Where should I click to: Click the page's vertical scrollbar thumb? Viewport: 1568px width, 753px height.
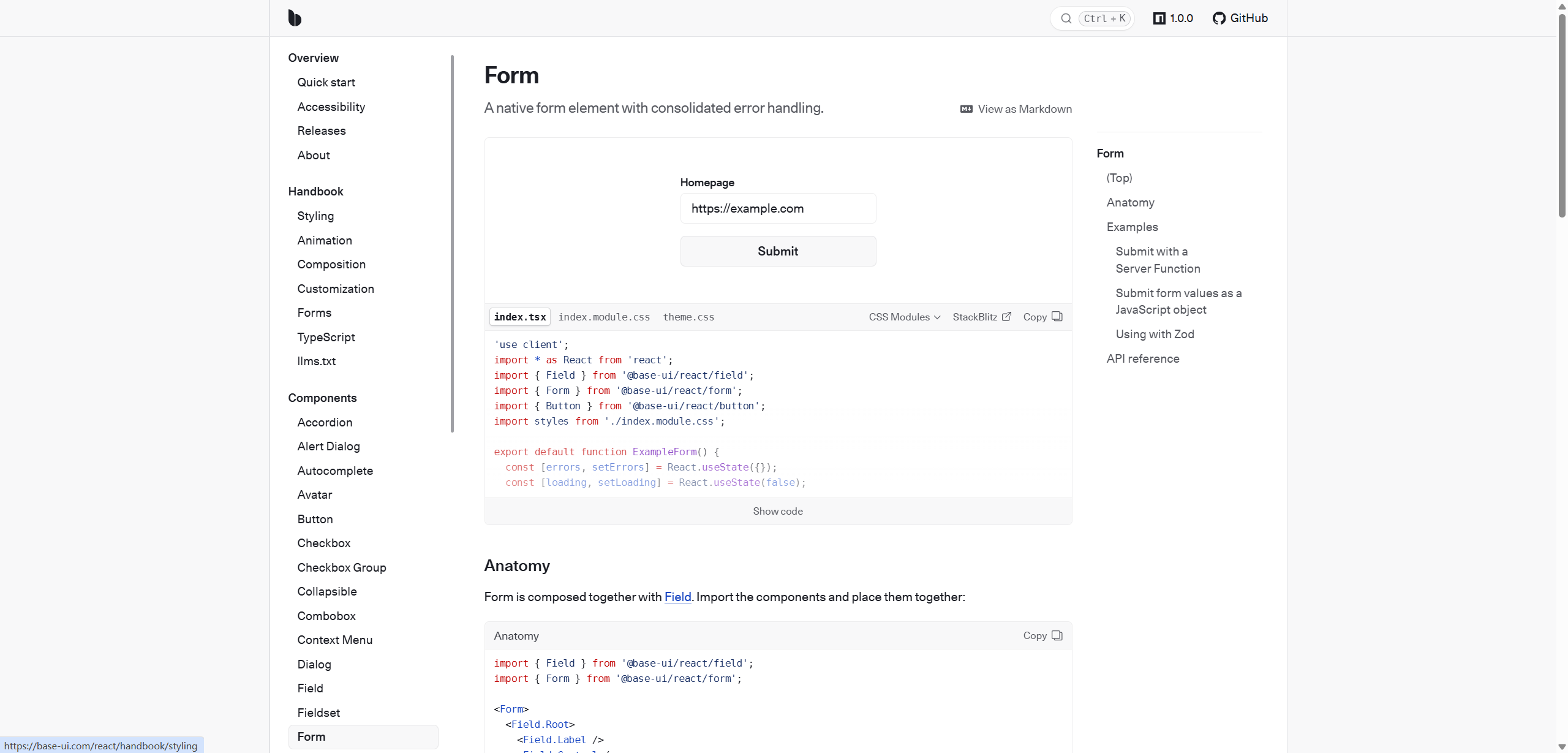point(1562,116)
